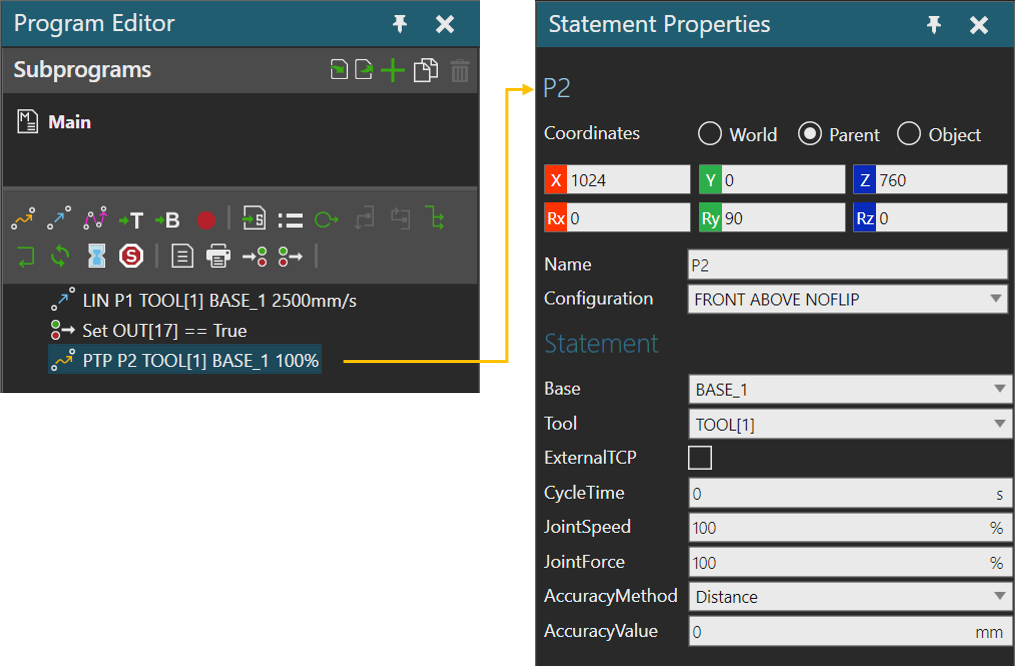Open the AccuracyMethod dropdown
The width and height of the screenshot is (1015, 666).
pyautogui.click(x=850, y=597)
